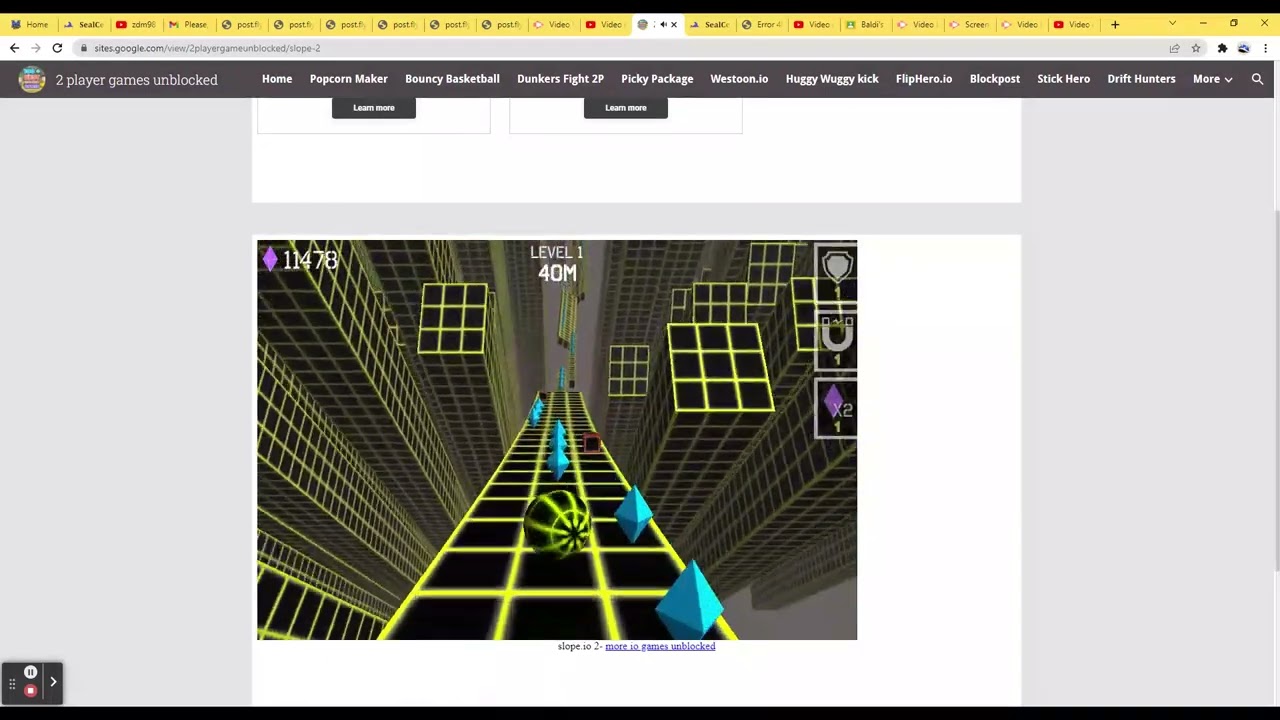This screenshot has height=720, width=1280.
Task: Close the active Slope 2 tab
Action: (x=674, y=24)
